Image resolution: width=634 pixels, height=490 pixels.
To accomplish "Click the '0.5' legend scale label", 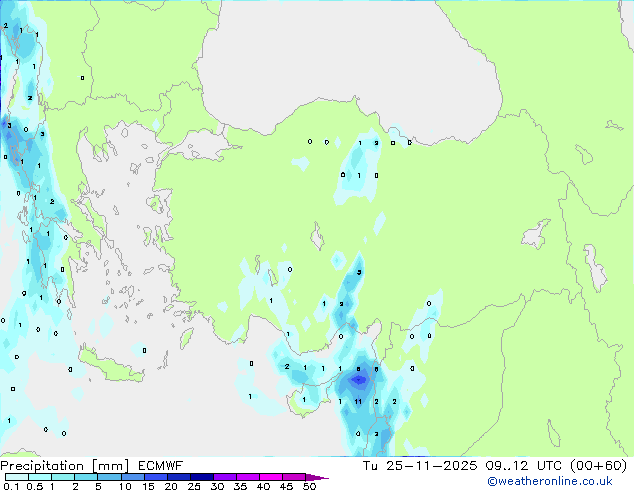I will 34,486.
